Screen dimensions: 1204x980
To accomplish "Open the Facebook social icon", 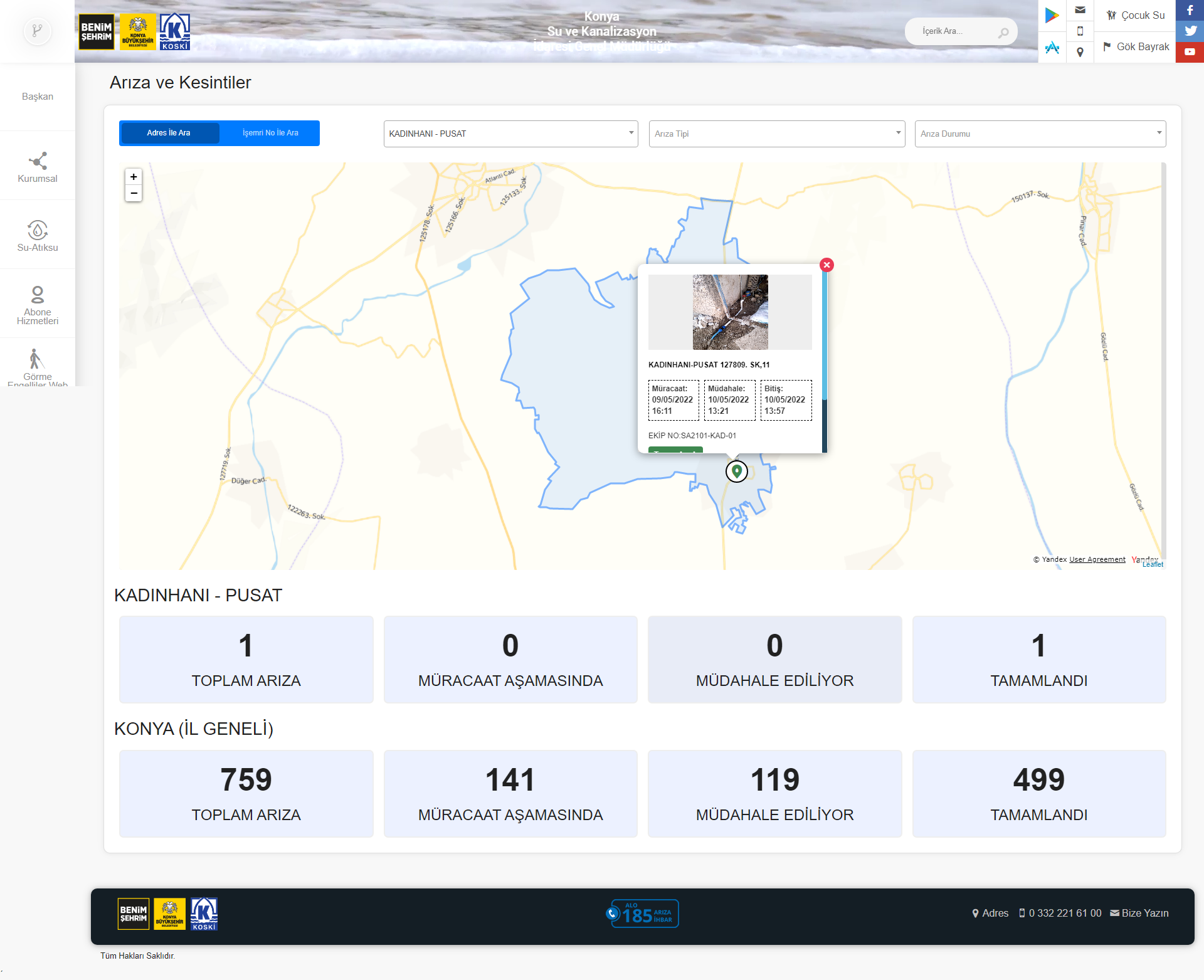I will pos(1190,10).
